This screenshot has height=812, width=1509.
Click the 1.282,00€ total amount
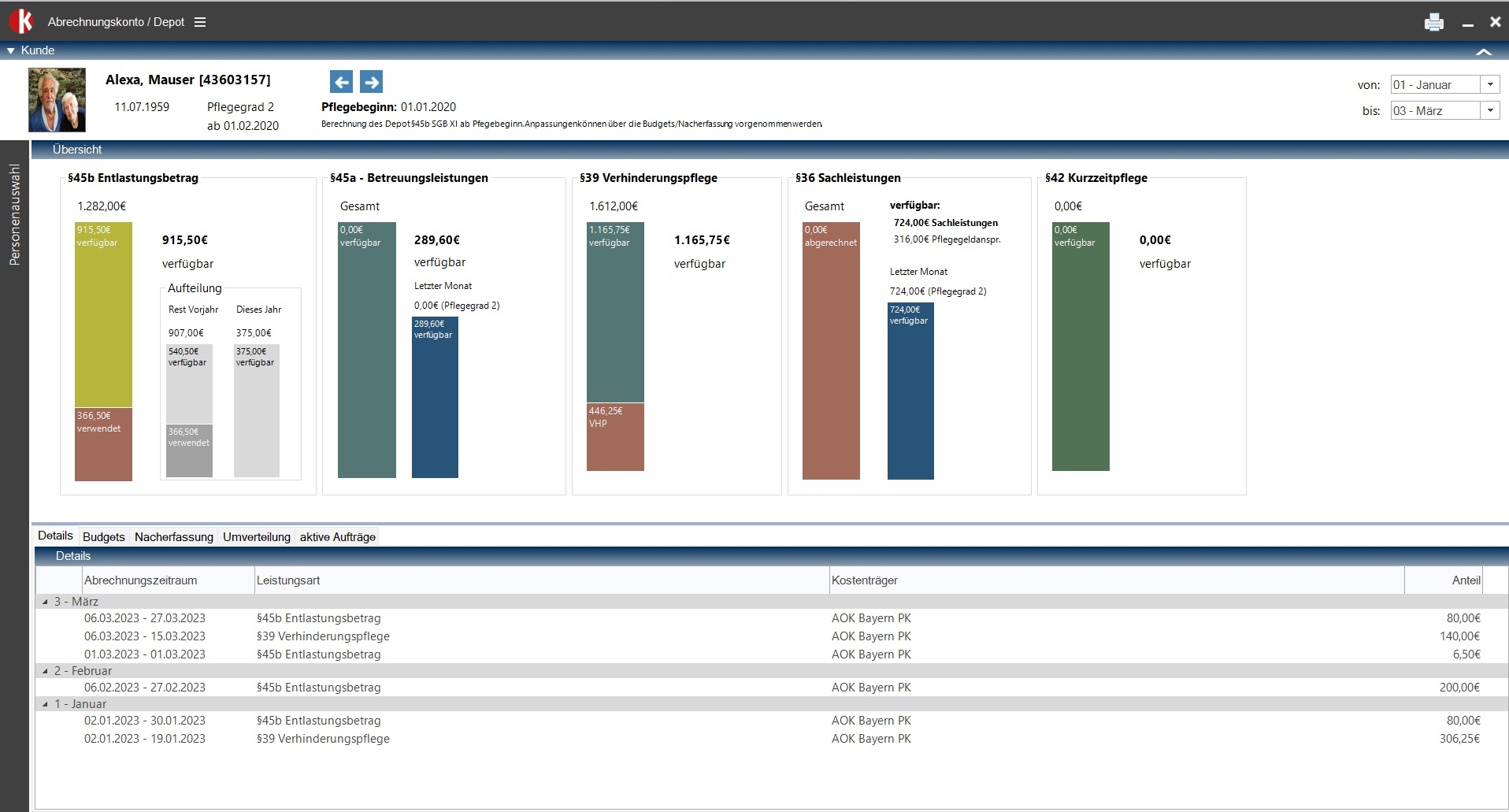click(x=102, y=206)
